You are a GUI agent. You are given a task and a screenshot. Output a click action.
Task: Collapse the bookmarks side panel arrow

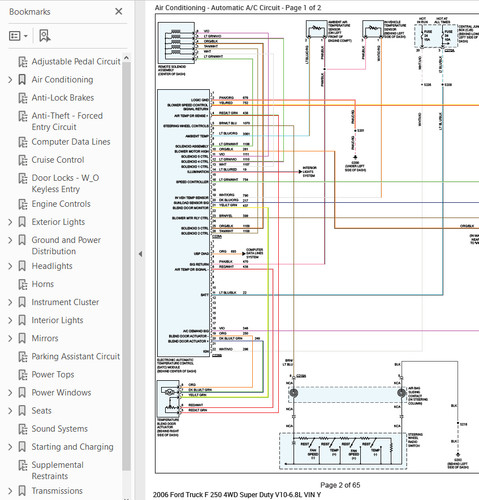[140, 254]
